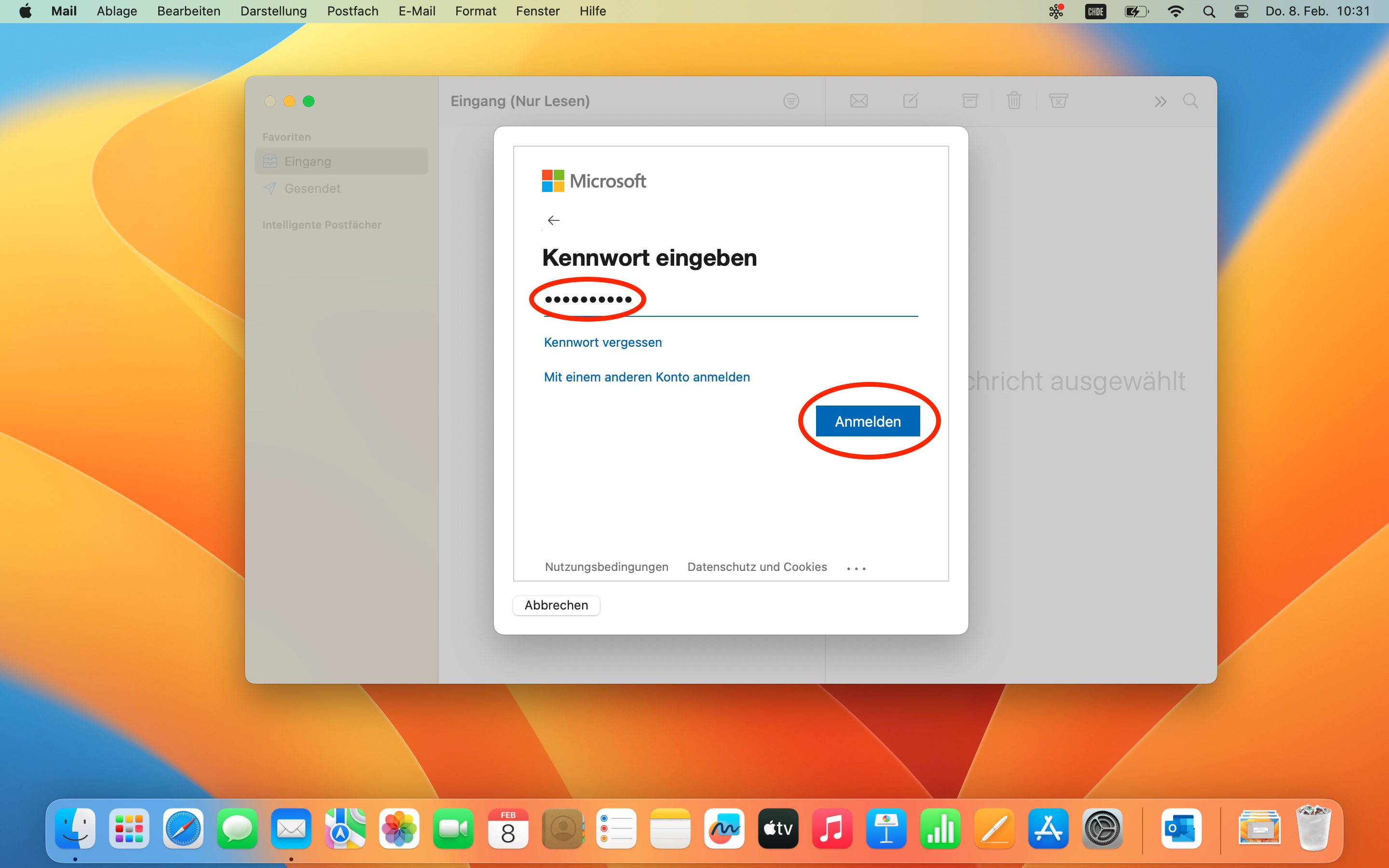Screen dimensions: 1389x868
Task: Click the junk mail toolbar icon
Action: (x=1058, y=101)
